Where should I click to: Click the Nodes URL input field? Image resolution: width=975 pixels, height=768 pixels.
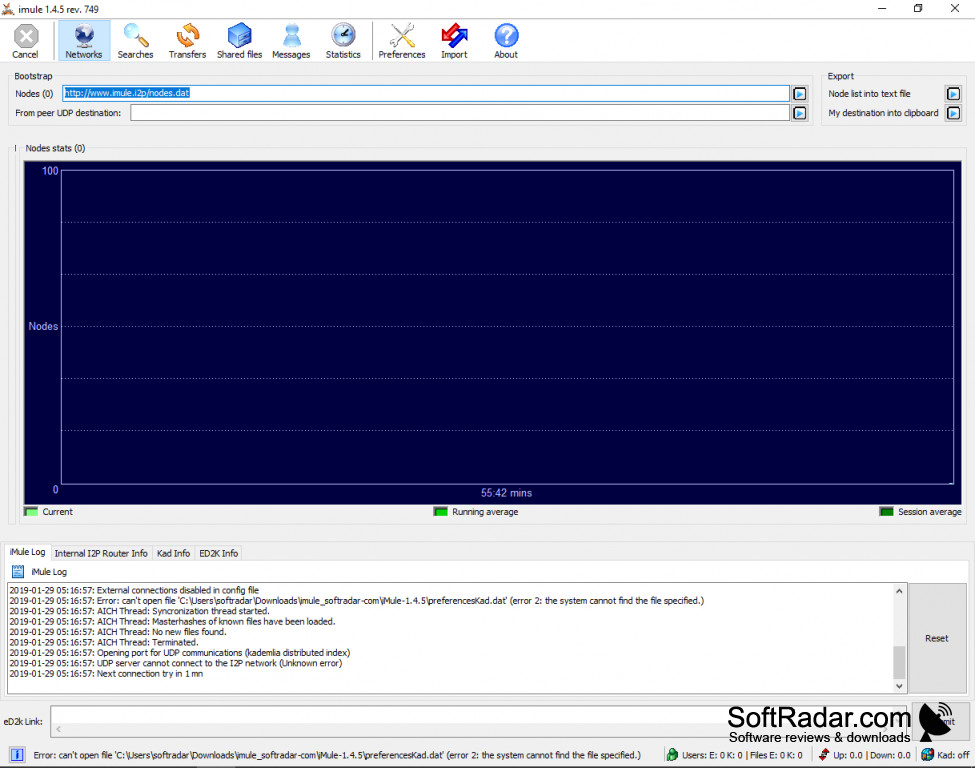[426, 93]
